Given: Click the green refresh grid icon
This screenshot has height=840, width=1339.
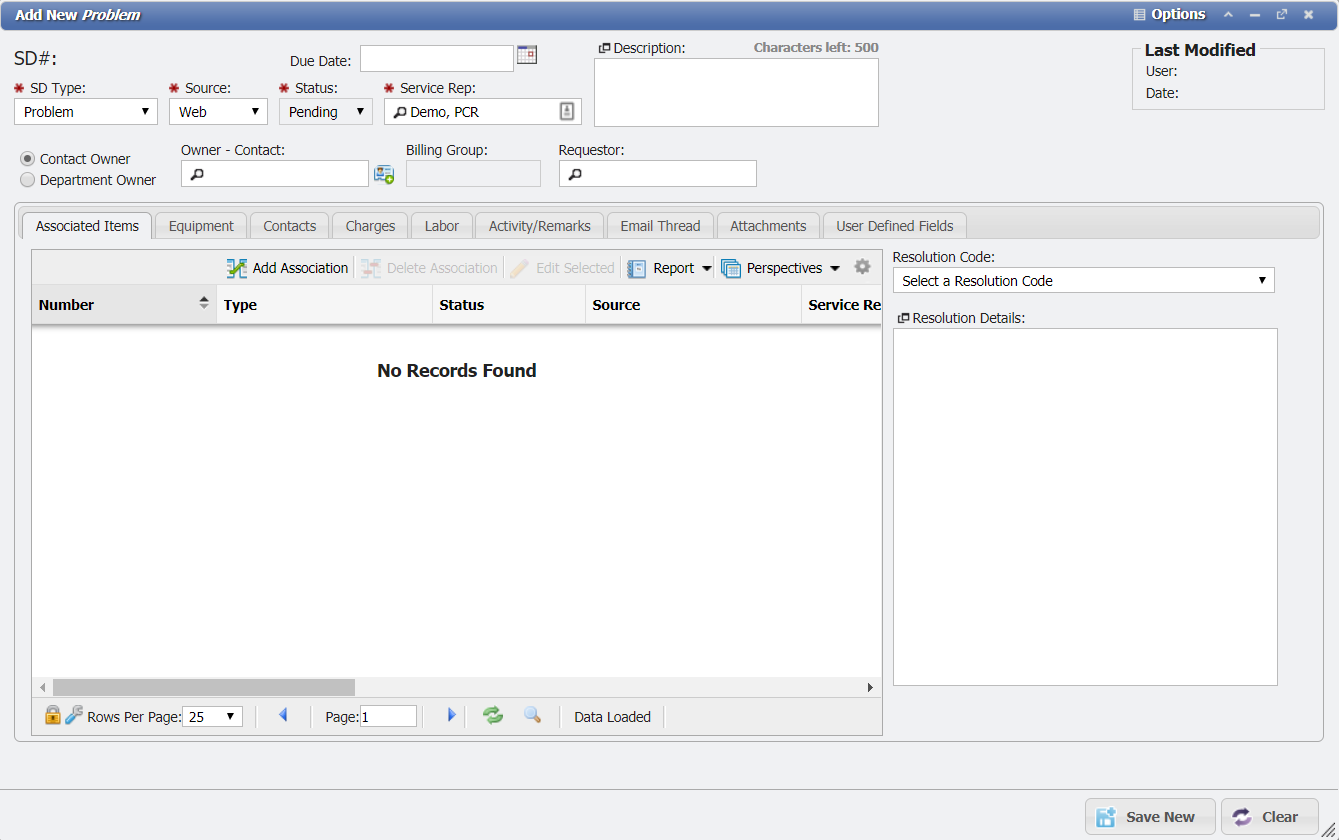Looking at the screenshot, I should (x=493, y=716).
